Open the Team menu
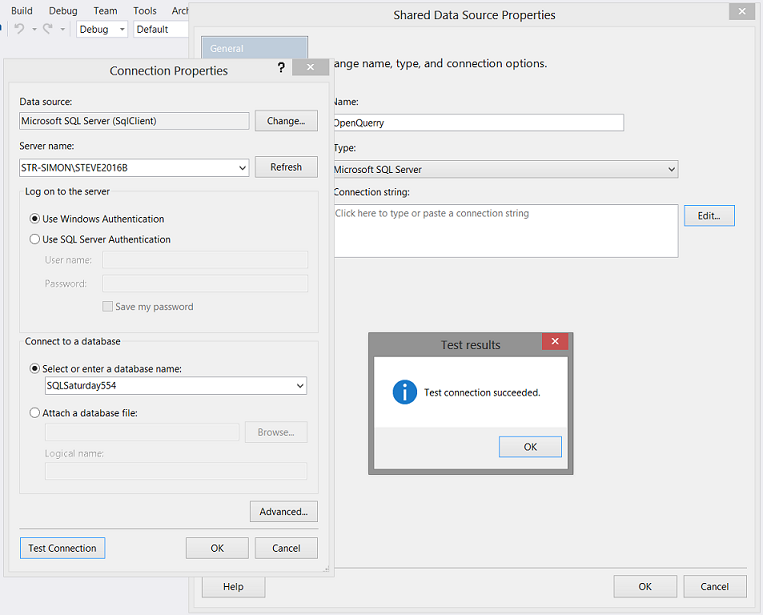The width and height of the screenshot is (763, 615). 105,10
